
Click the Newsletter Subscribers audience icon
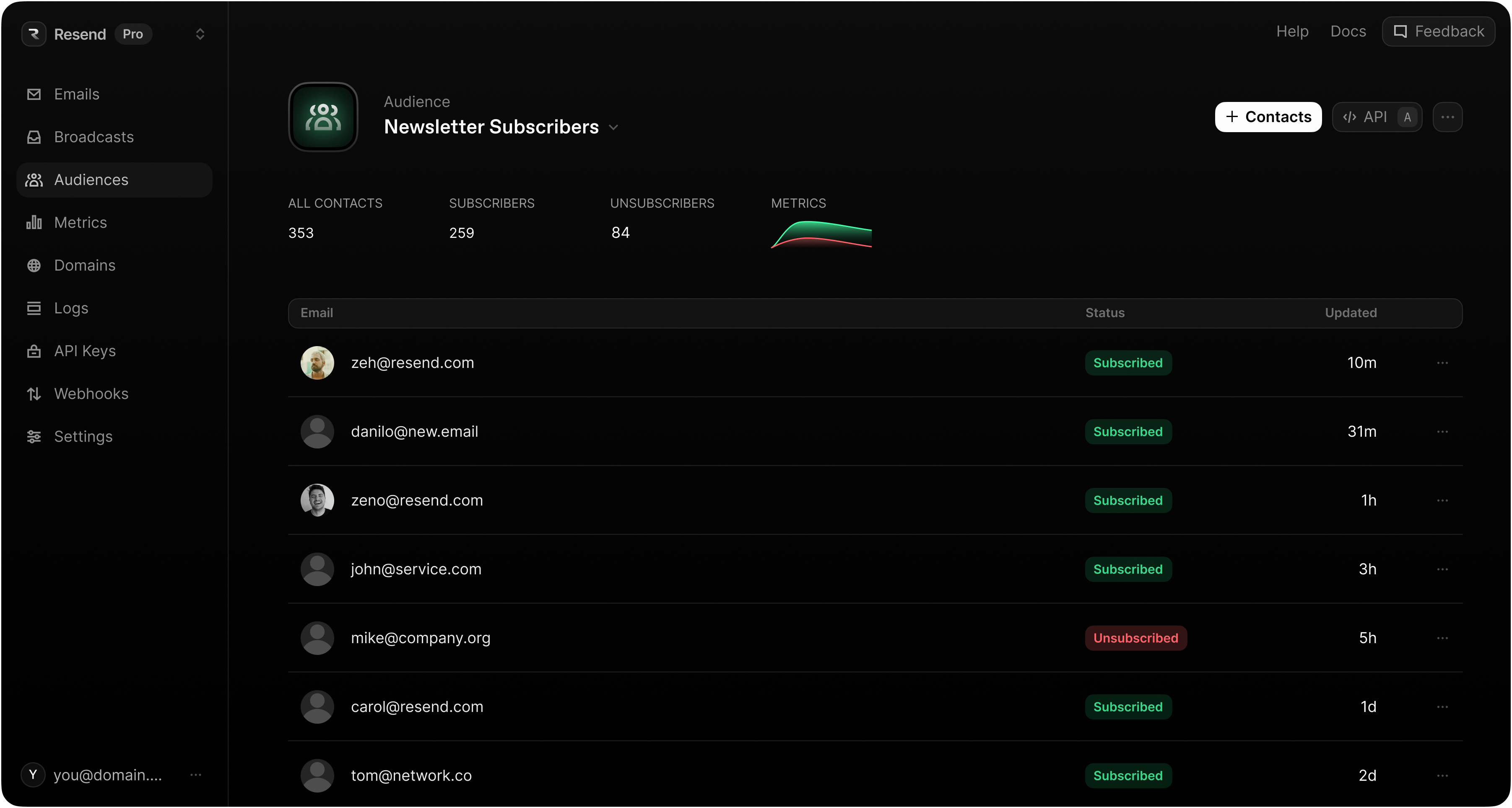322,117
